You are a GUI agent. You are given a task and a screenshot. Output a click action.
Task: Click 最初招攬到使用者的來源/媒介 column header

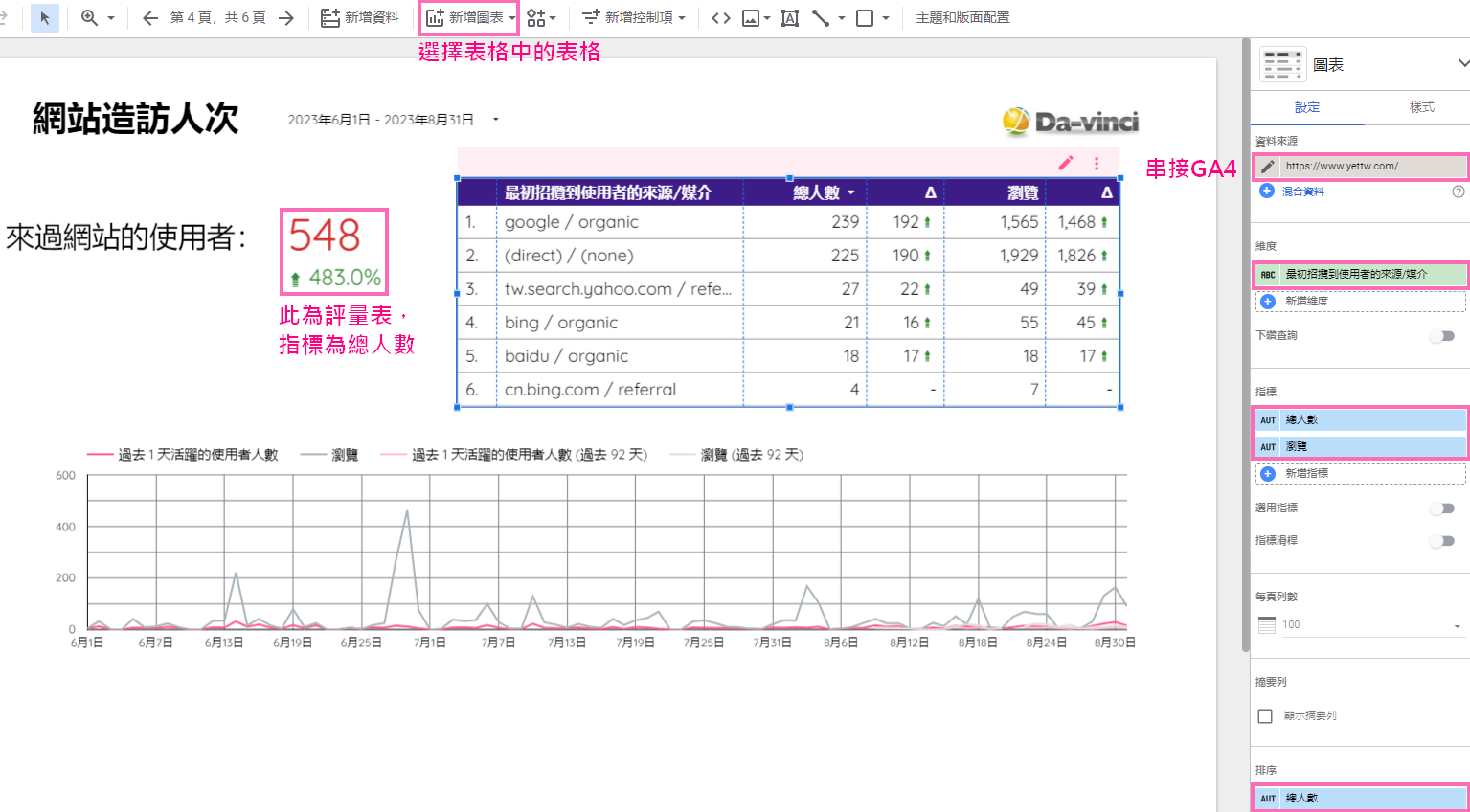(607, 192)
